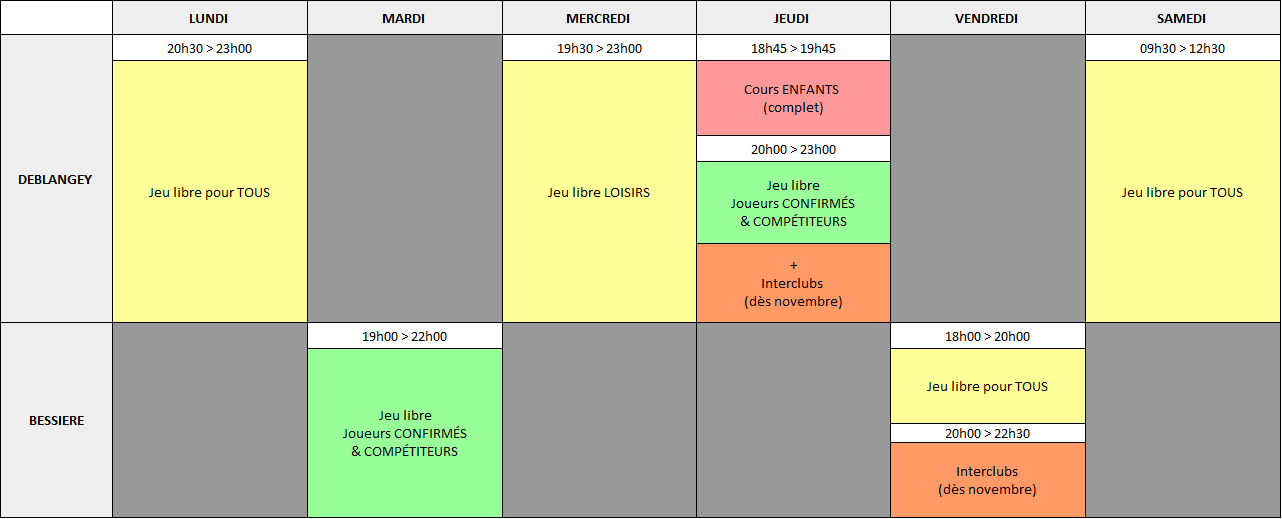Select Thursday's green Joueurs CONFIRMÉS block

pyautogui.click(x=793, y=203)
